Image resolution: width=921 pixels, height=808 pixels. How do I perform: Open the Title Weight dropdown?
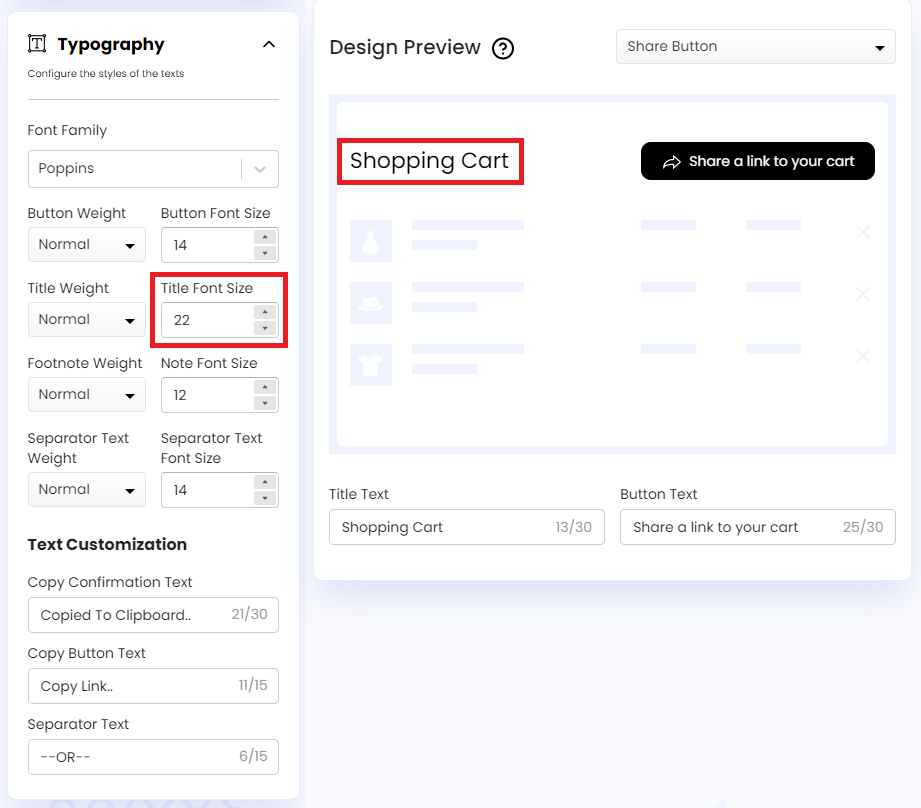(x=86, y=319)
